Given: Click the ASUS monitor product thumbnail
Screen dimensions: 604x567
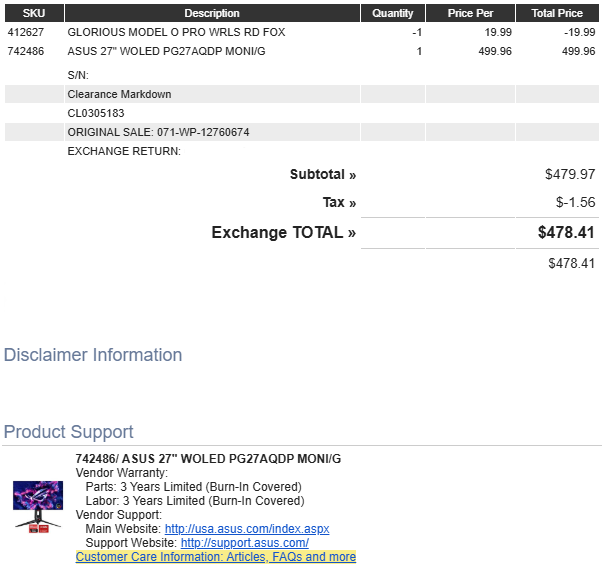Looking at the screenshot, I should point(37,507).
